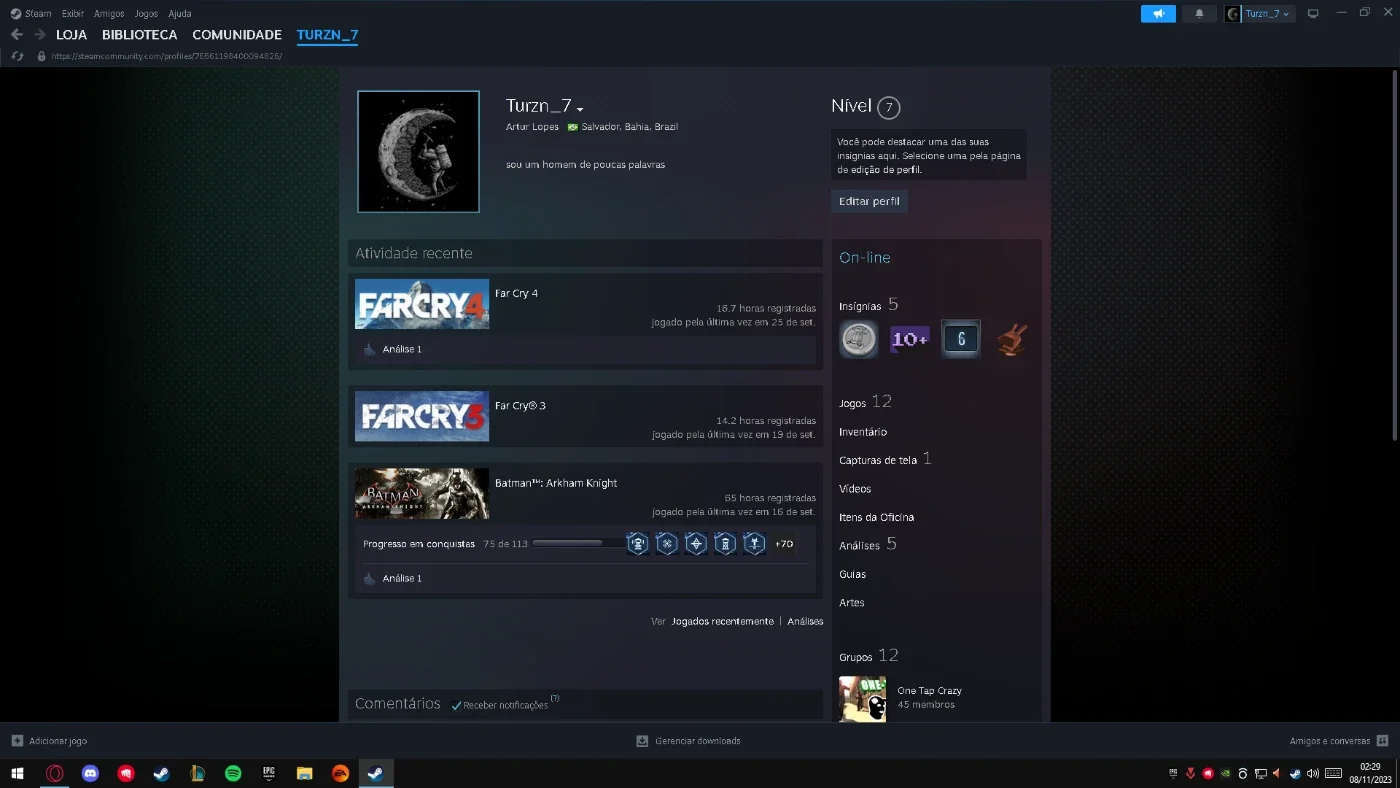Toggle the Receber notificações checkbox
The image size is (1400, 788).
[456, 705]
